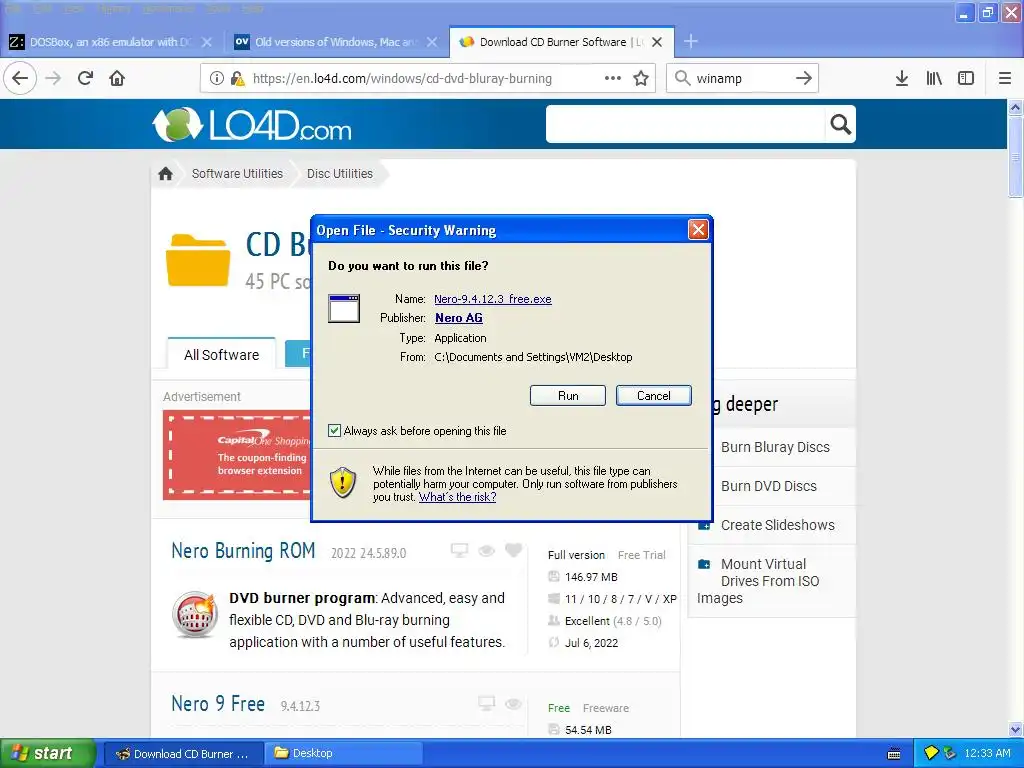
Task: Open Create Slideshows sidebar link
Action: click(x=777, y=525)
